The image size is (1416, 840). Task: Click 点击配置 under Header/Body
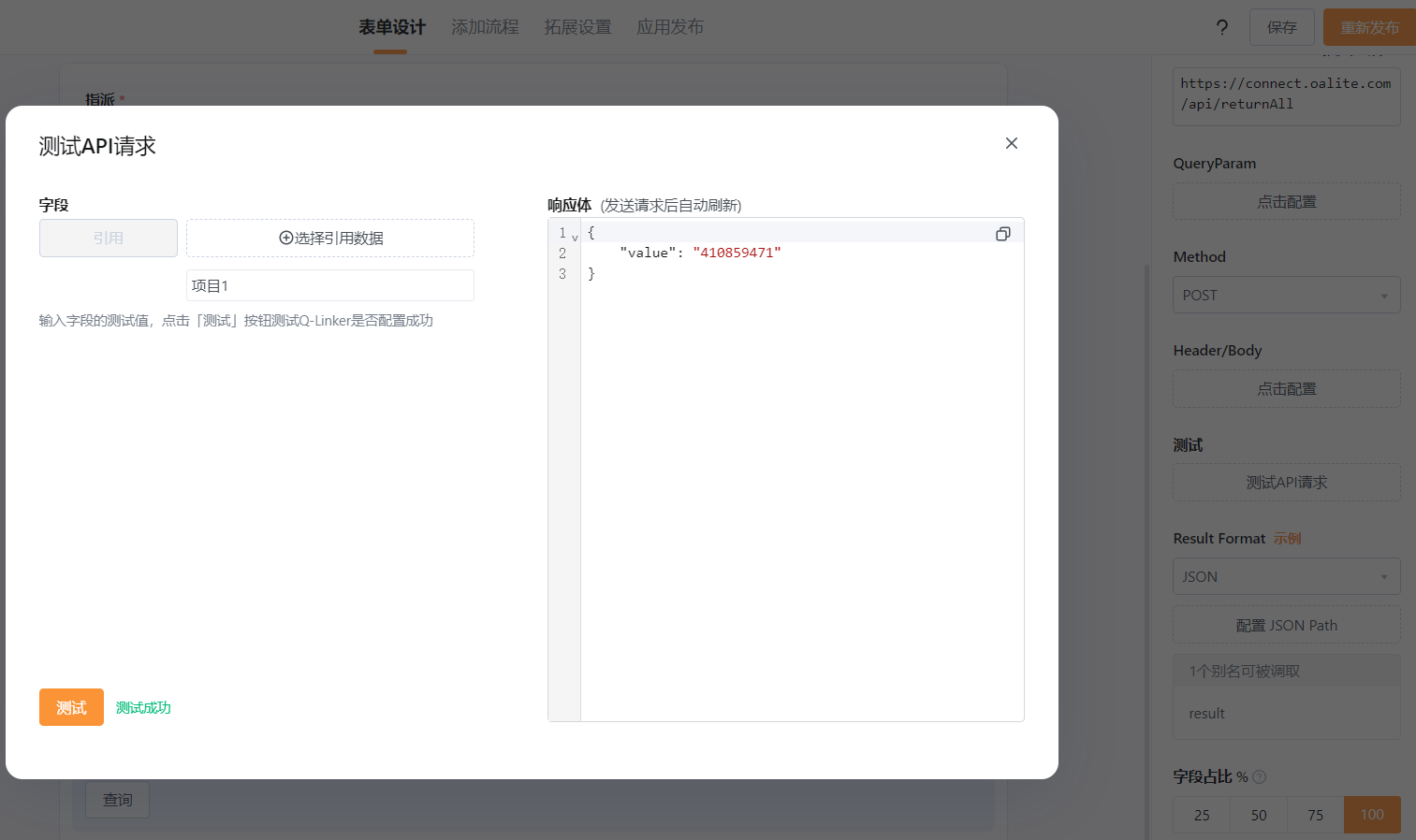[x=1287, y=388]
